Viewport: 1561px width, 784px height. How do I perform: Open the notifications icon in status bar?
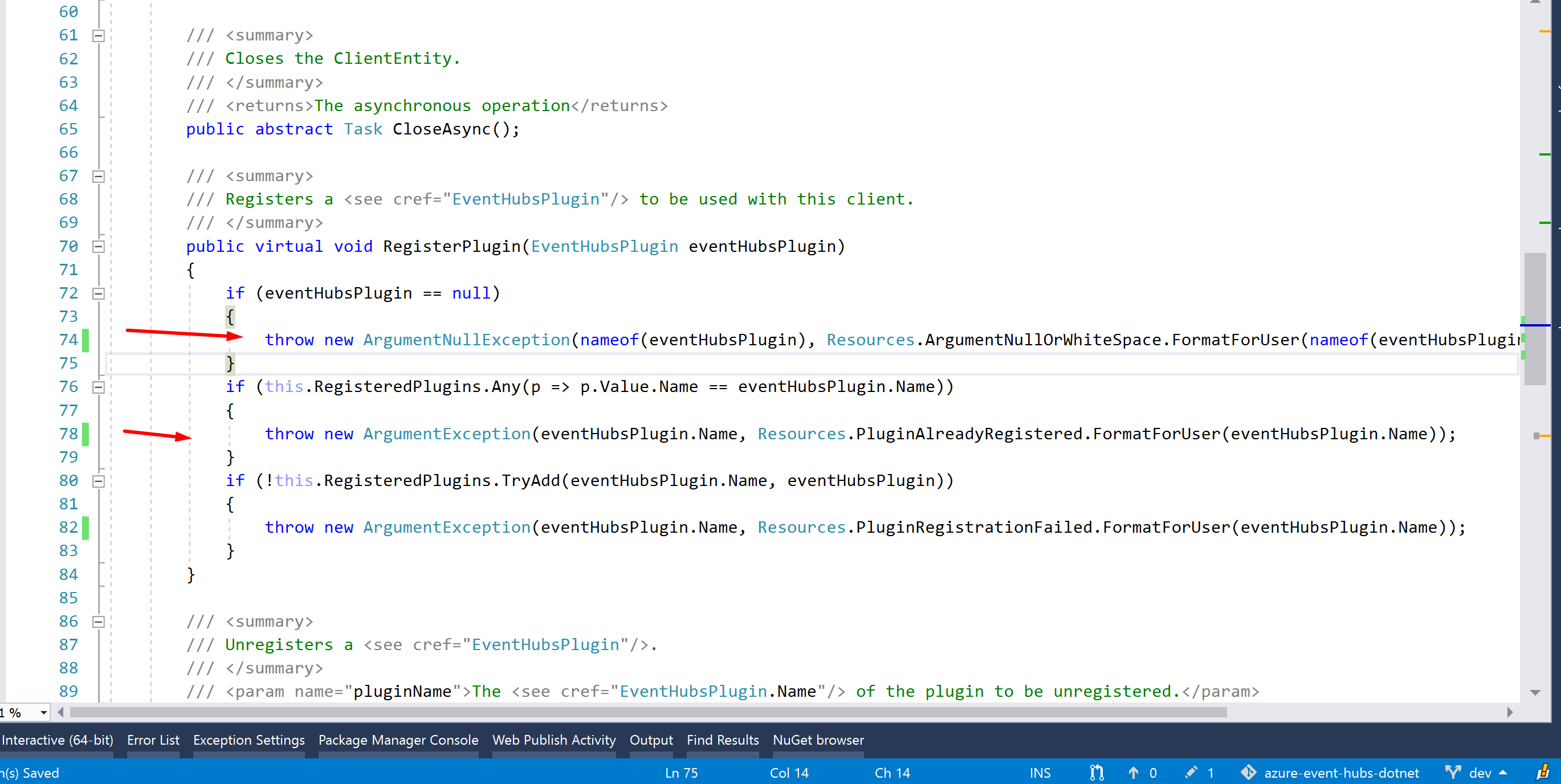pyautogui.click(x=1543, y=773)
